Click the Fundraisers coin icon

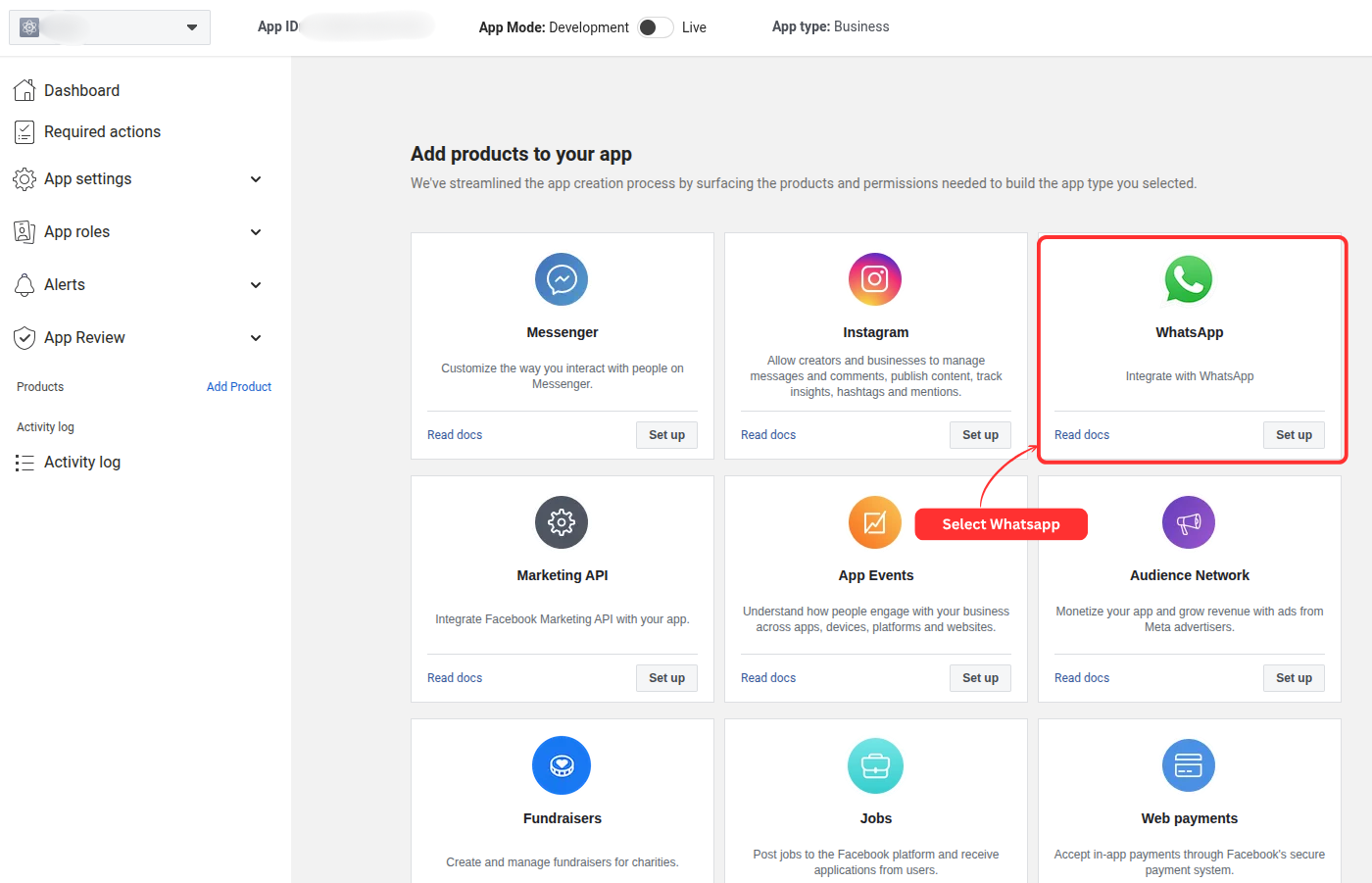coord(562,765)
